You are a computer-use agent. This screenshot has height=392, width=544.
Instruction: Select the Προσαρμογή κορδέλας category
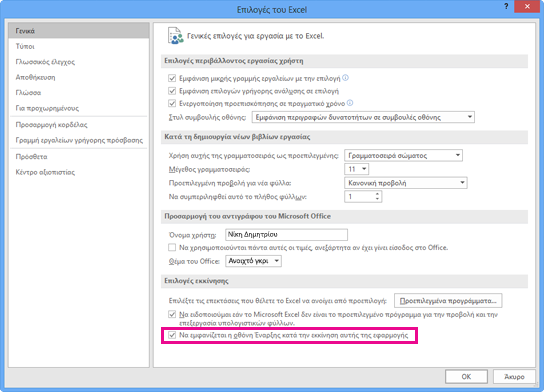(79, 125)
